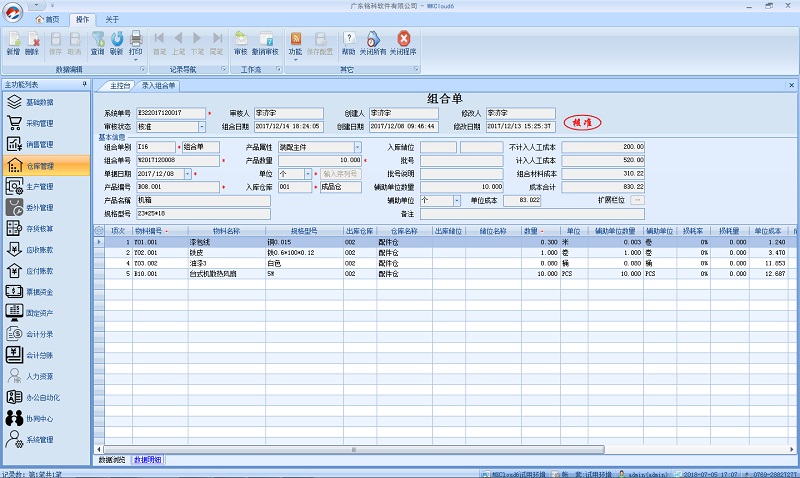This screenshot has height=478, width=800.
Task: Open 会计分录 in the sidebar
Action: coord(46,334)
